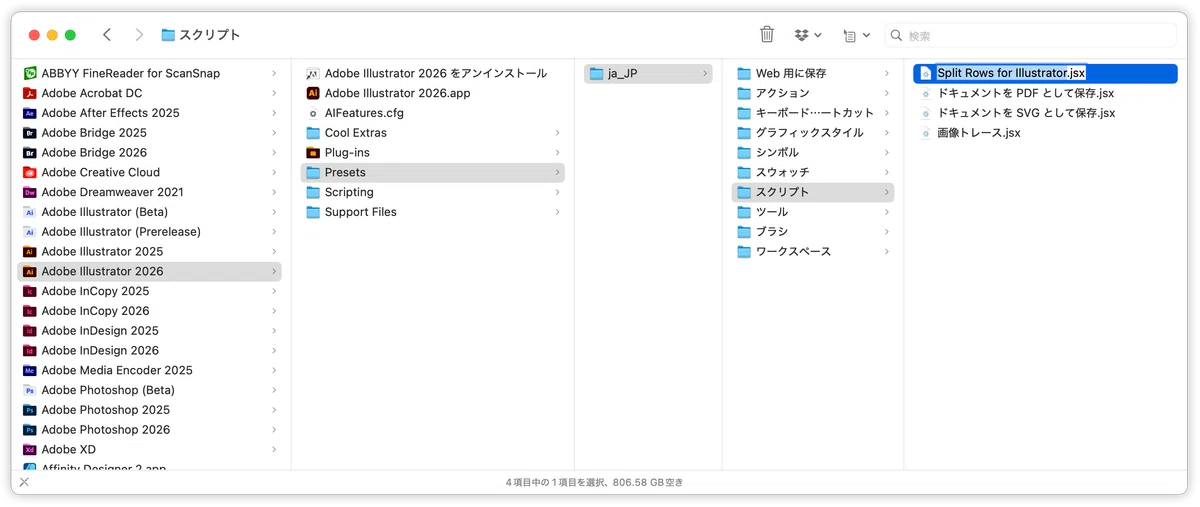Screen dimensions: 1200x507
Task: Click the InCopy 2026 icon
Action: pos(30,311)
